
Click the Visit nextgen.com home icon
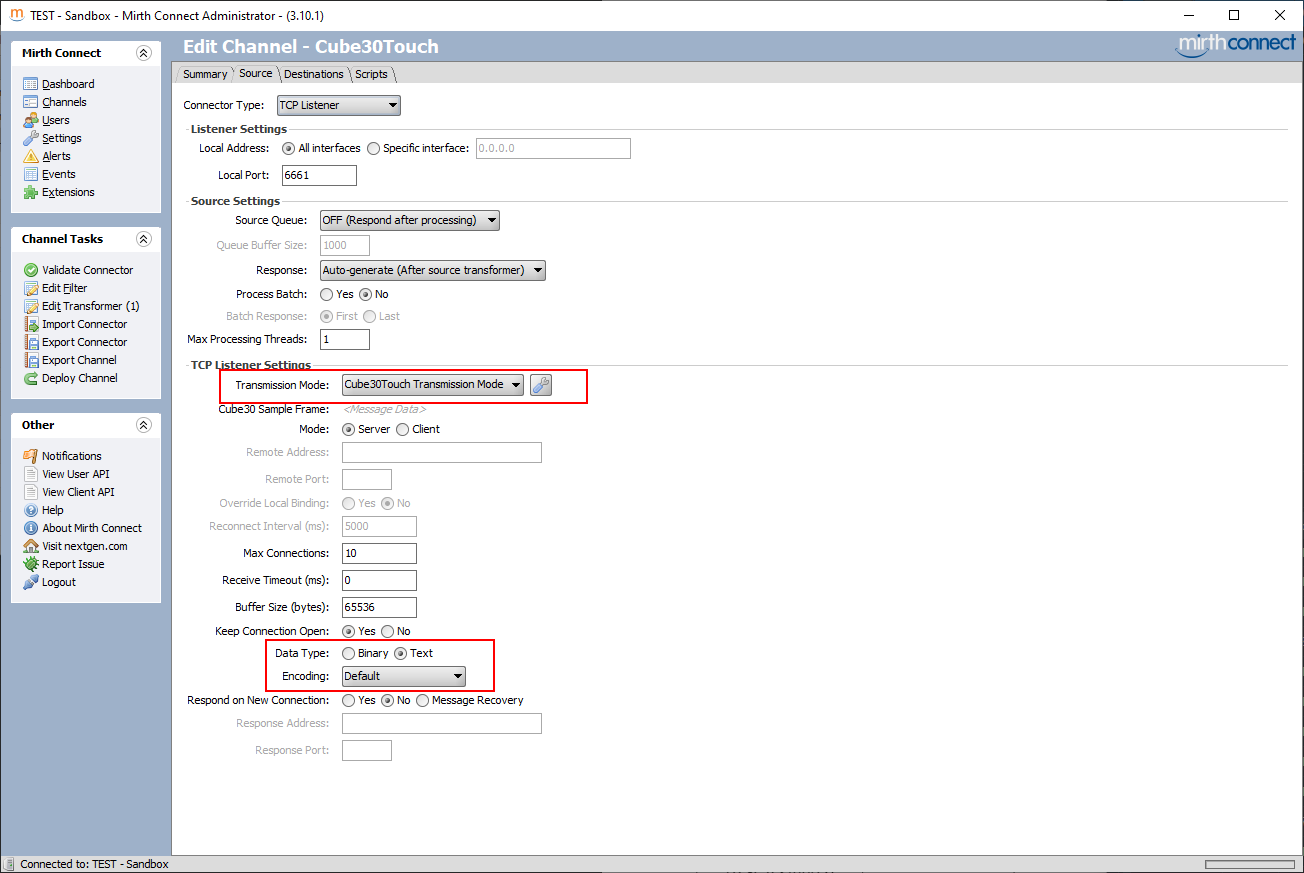(31, 546)
